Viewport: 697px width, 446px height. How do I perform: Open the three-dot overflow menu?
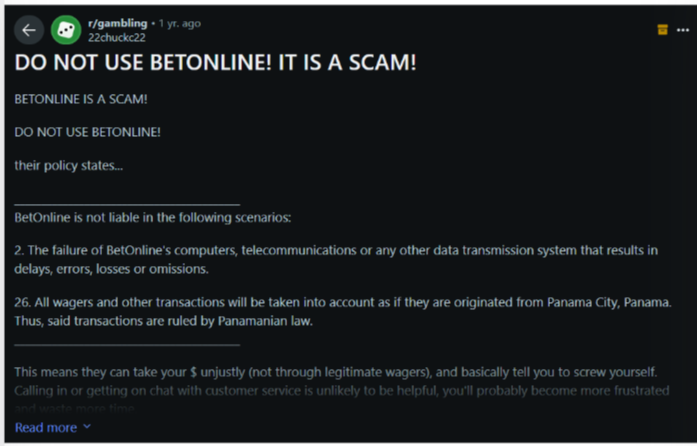point(683,30)
